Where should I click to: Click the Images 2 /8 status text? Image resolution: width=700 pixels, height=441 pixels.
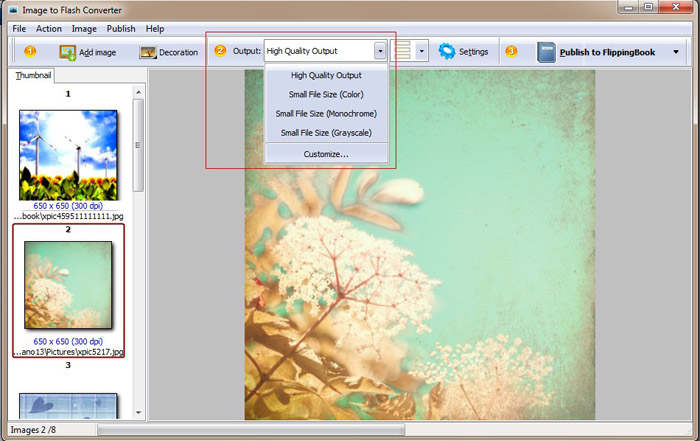coord(33,430)
